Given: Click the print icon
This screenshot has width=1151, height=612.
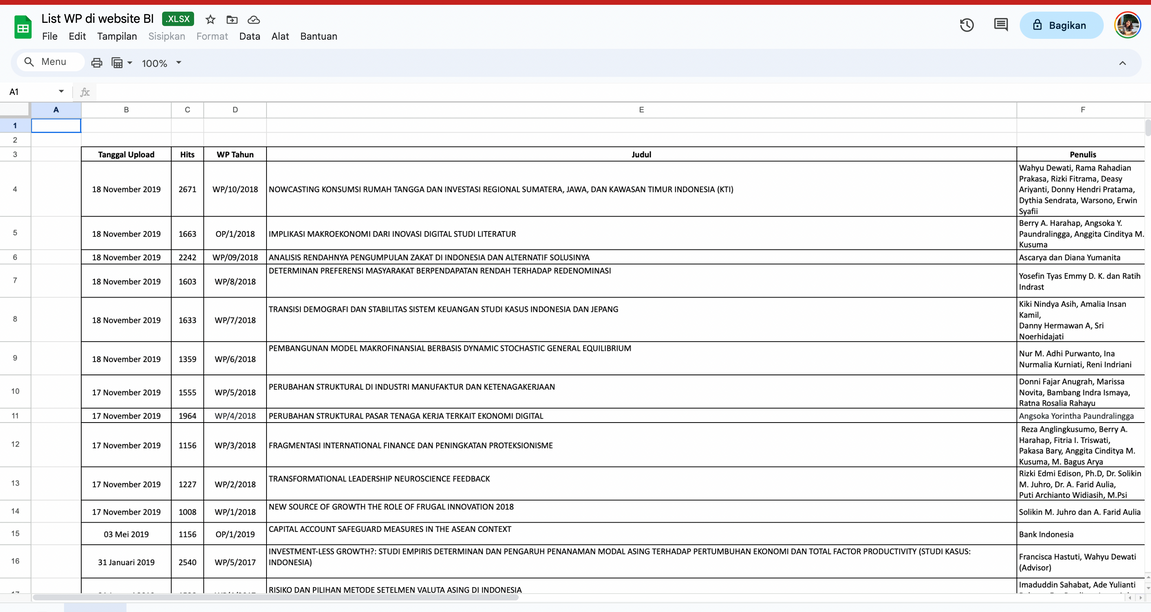Looking at the screenshot, I should click(x=97, y=63).
